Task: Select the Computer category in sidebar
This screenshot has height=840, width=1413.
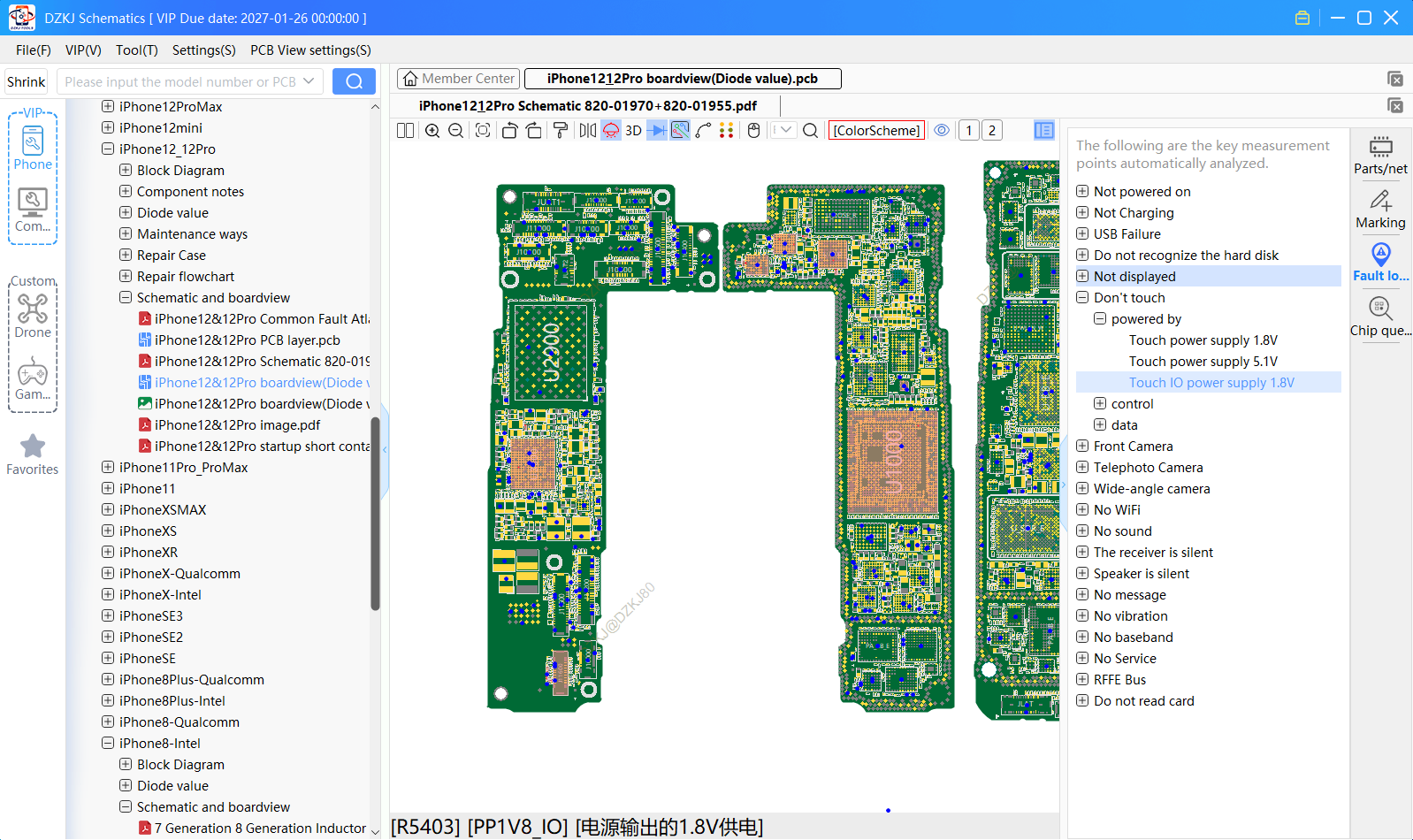Action: (x=33, y=210)
